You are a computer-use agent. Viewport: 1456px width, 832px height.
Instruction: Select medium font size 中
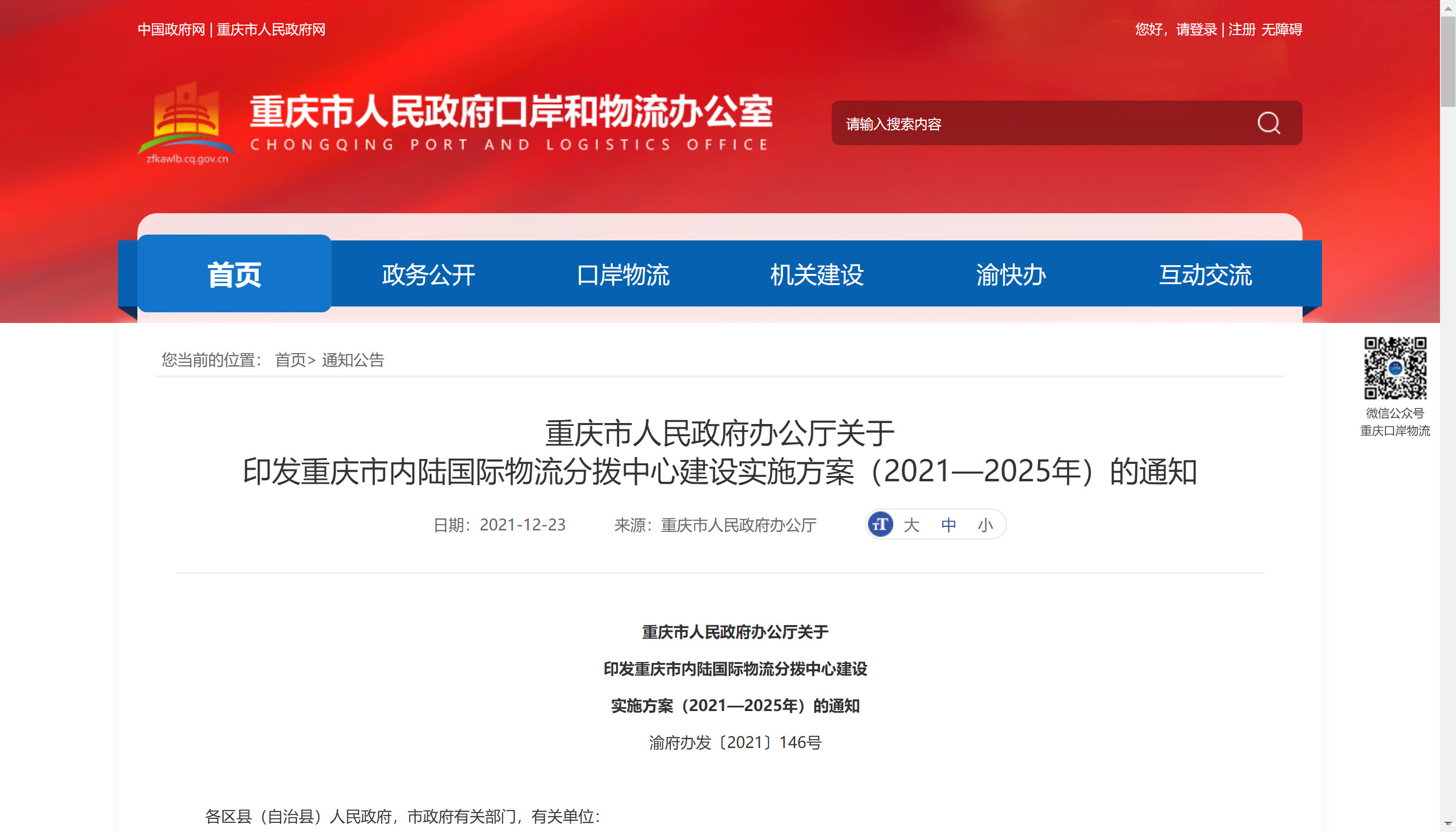(x=948, y=525)
